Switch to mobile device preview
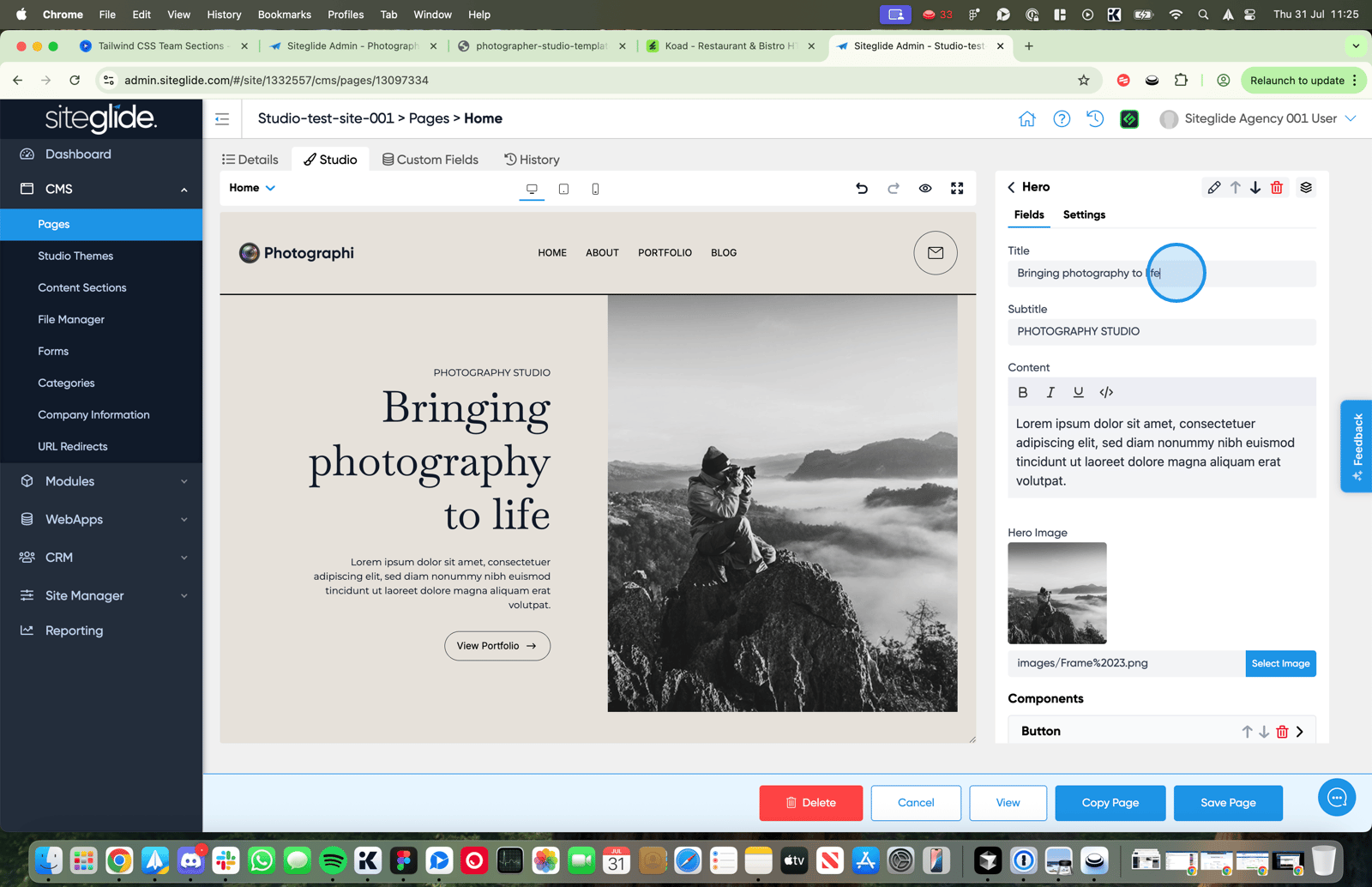The image size is (1372, 887). click(595, 189)
